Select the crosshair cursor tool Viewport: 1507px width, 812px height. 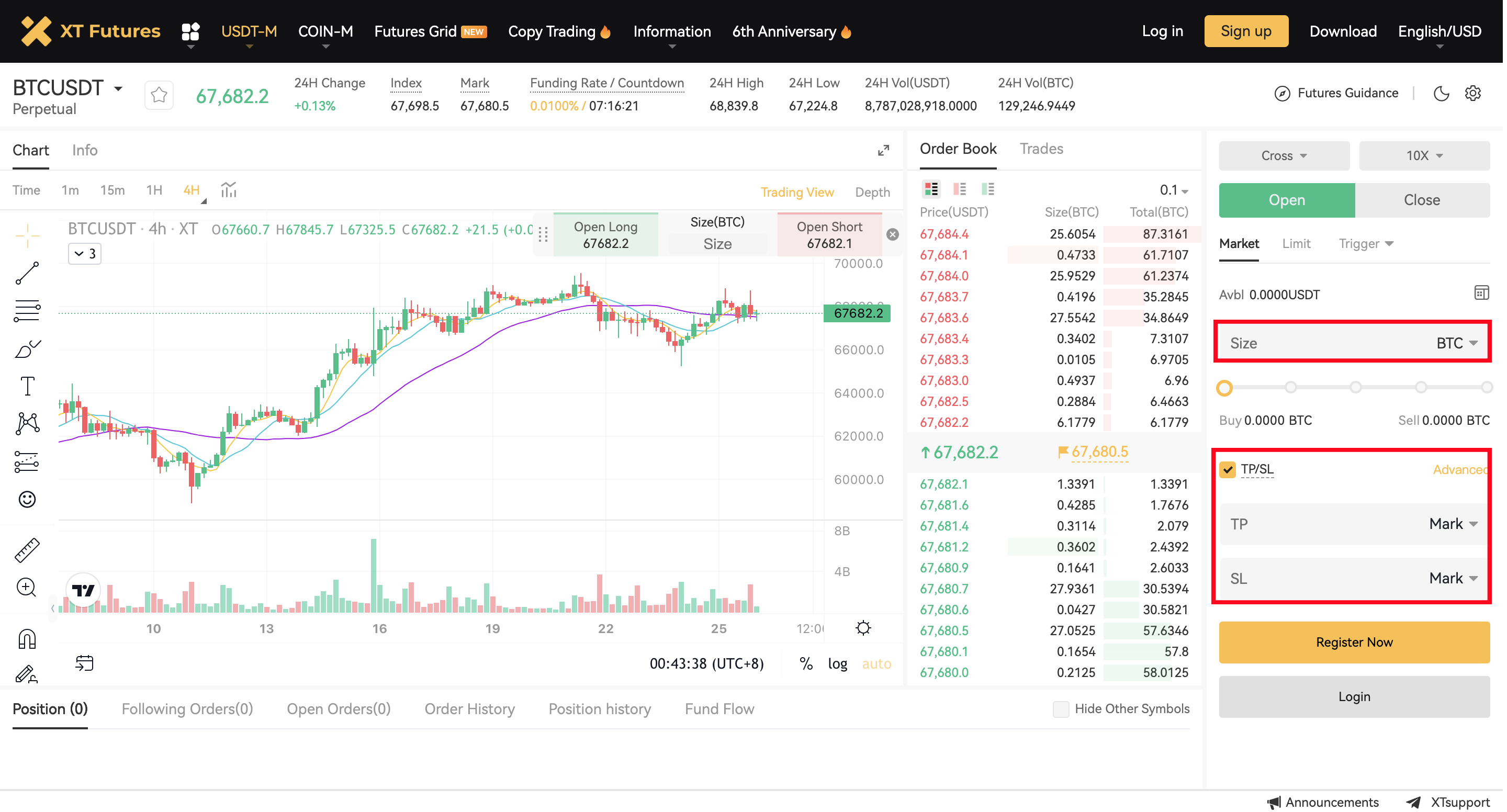[x=28, y=236]
